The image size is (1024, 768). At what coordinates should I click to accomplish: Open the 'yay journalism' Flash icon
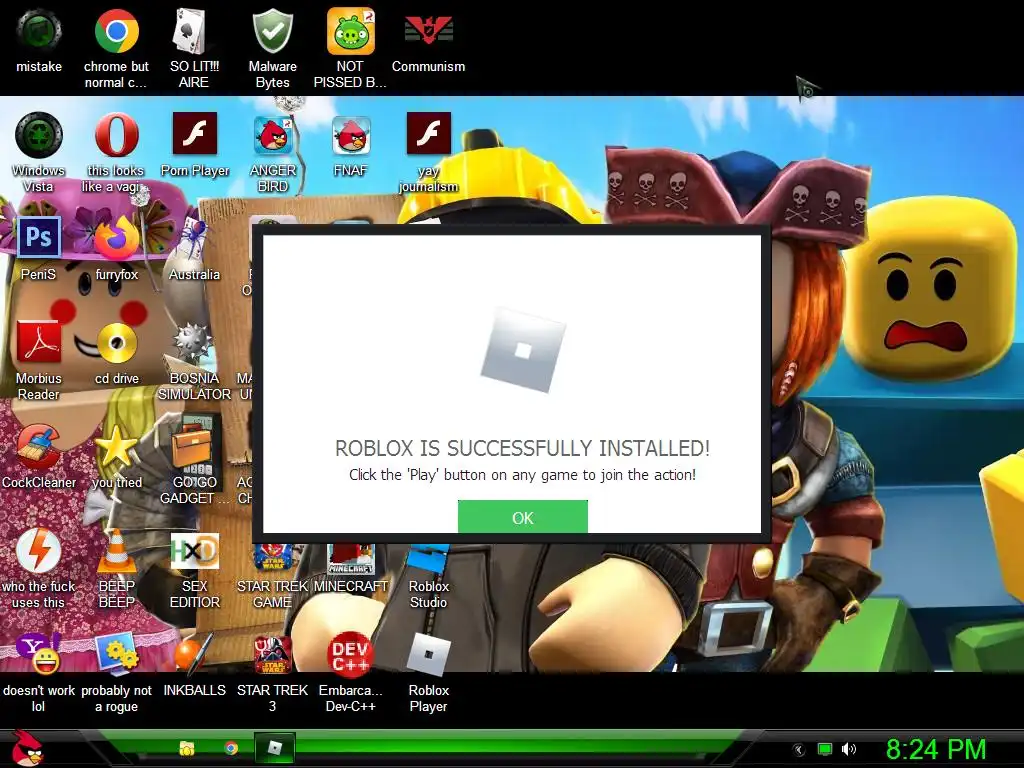428,153
